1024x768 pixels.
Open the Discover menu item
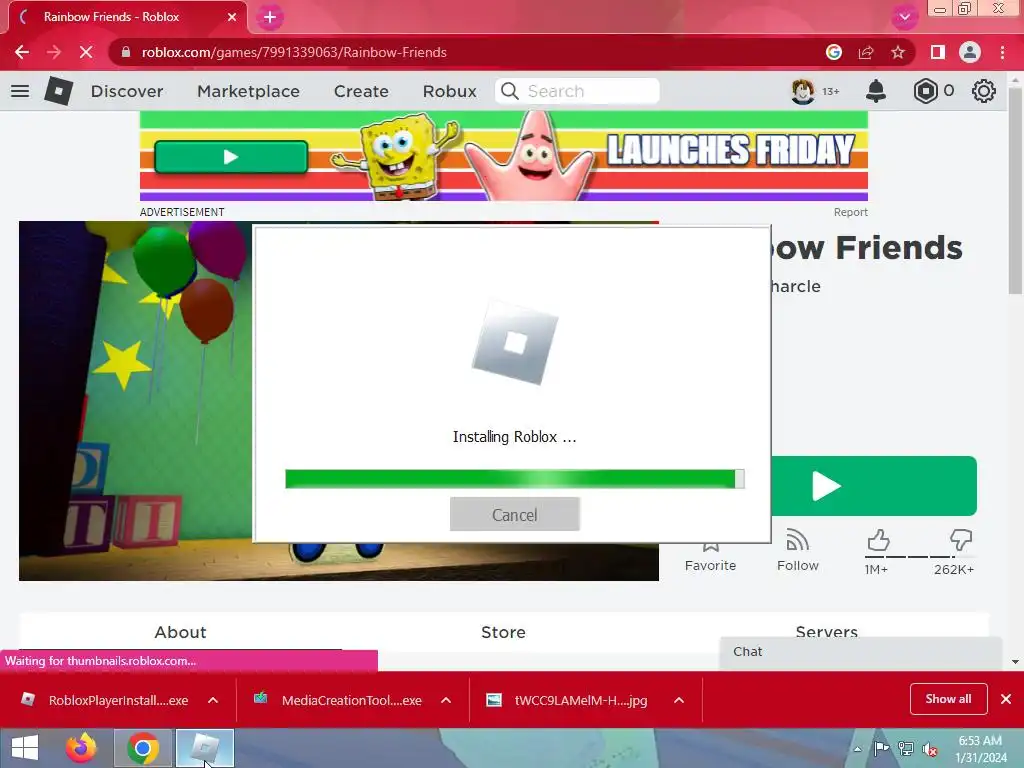pyautogui.click(x=127, y=91)
